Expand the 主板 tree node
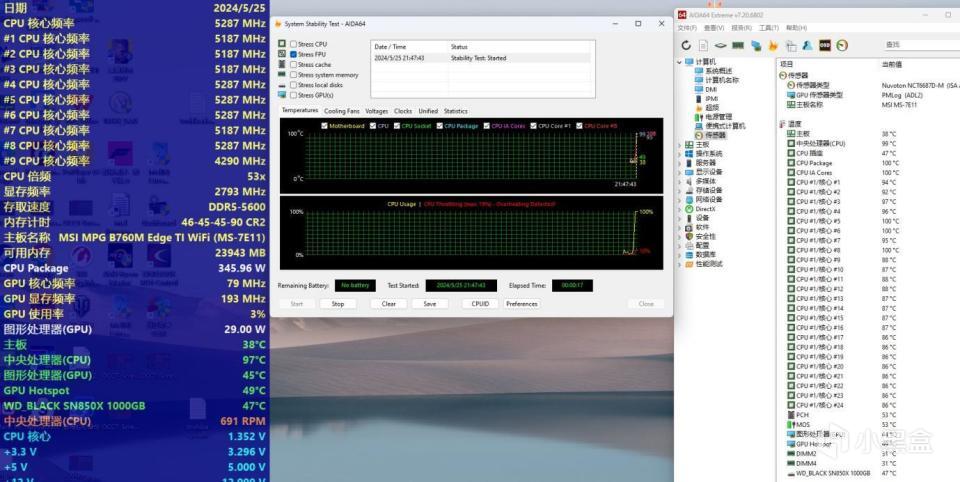The width and height of the screenshot is (960, 482). pos(679,143)
